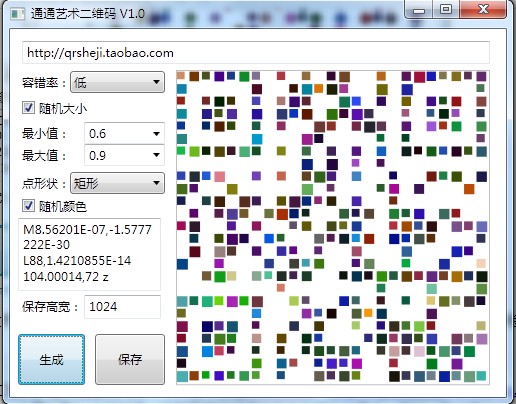This screenshot has height=404, width=516.
Task: Open the 容错率 dropdown set to 低
Action: click(117, 82)
